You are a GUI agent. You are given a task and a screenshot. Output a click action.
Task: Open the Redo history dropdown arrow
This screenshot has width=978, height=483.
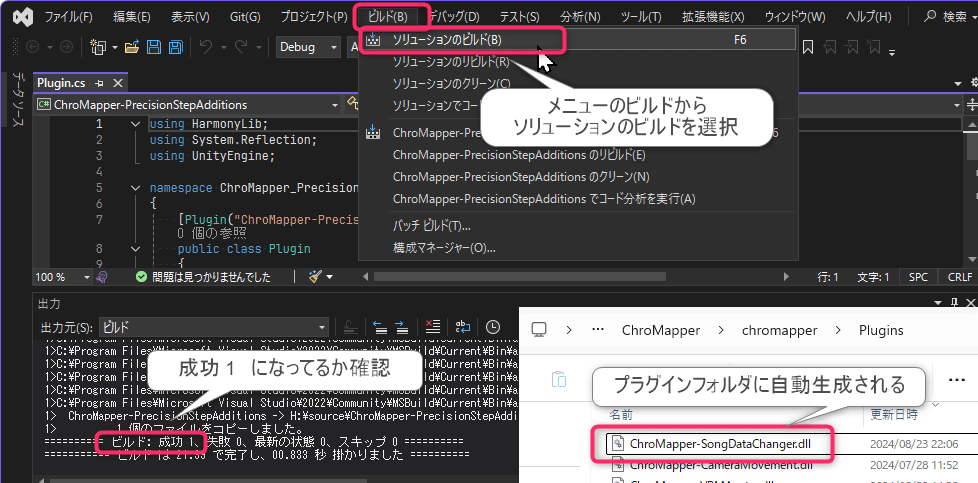(x=258, y=47)
